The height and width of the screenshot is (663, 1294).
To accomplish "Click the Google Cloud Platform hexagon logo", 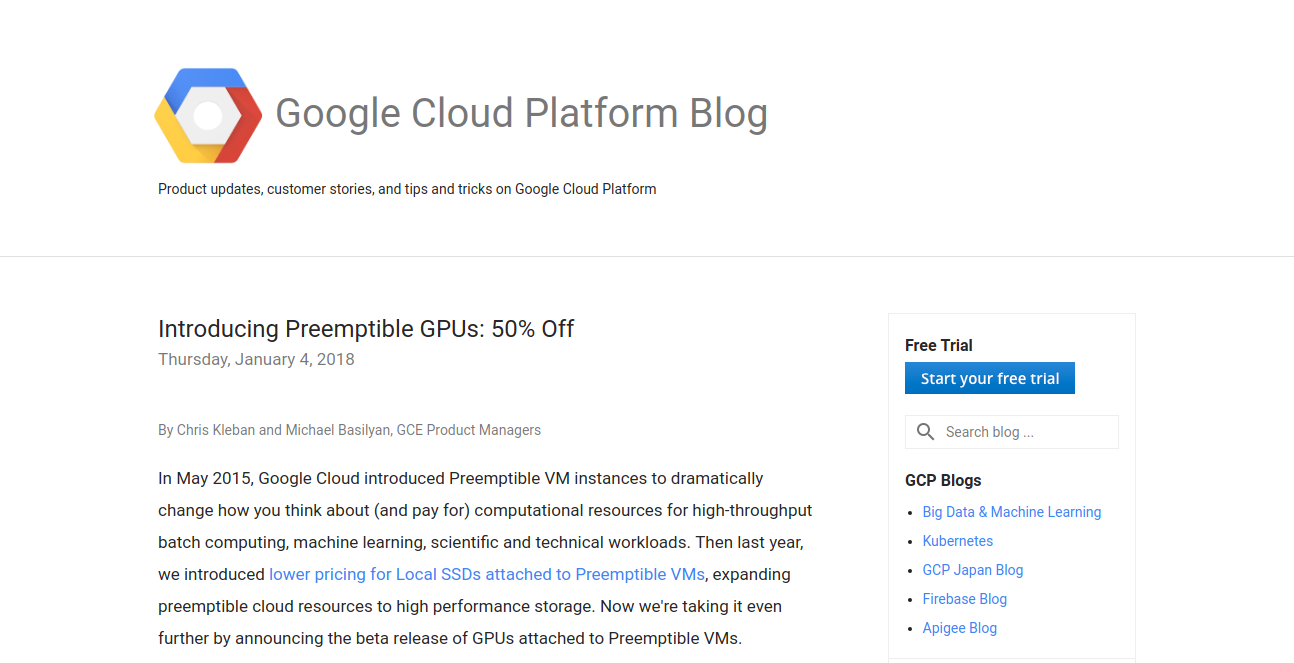I will (208, 116).
